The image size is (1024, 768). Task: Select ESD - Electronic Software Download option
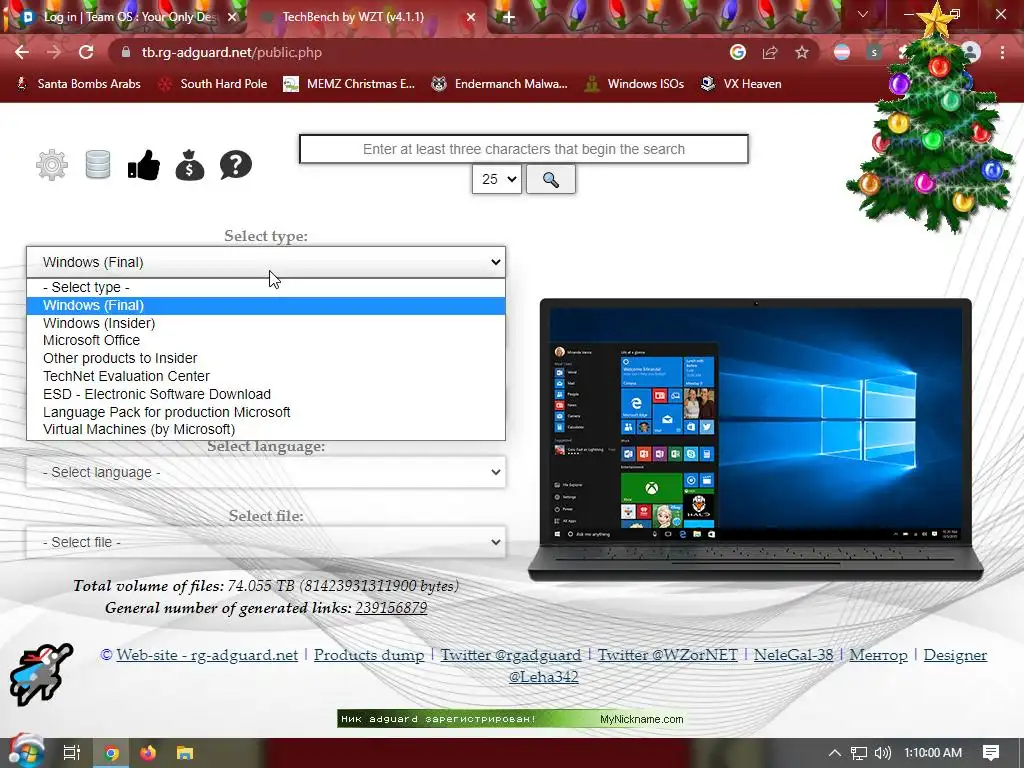pos(266,394)
